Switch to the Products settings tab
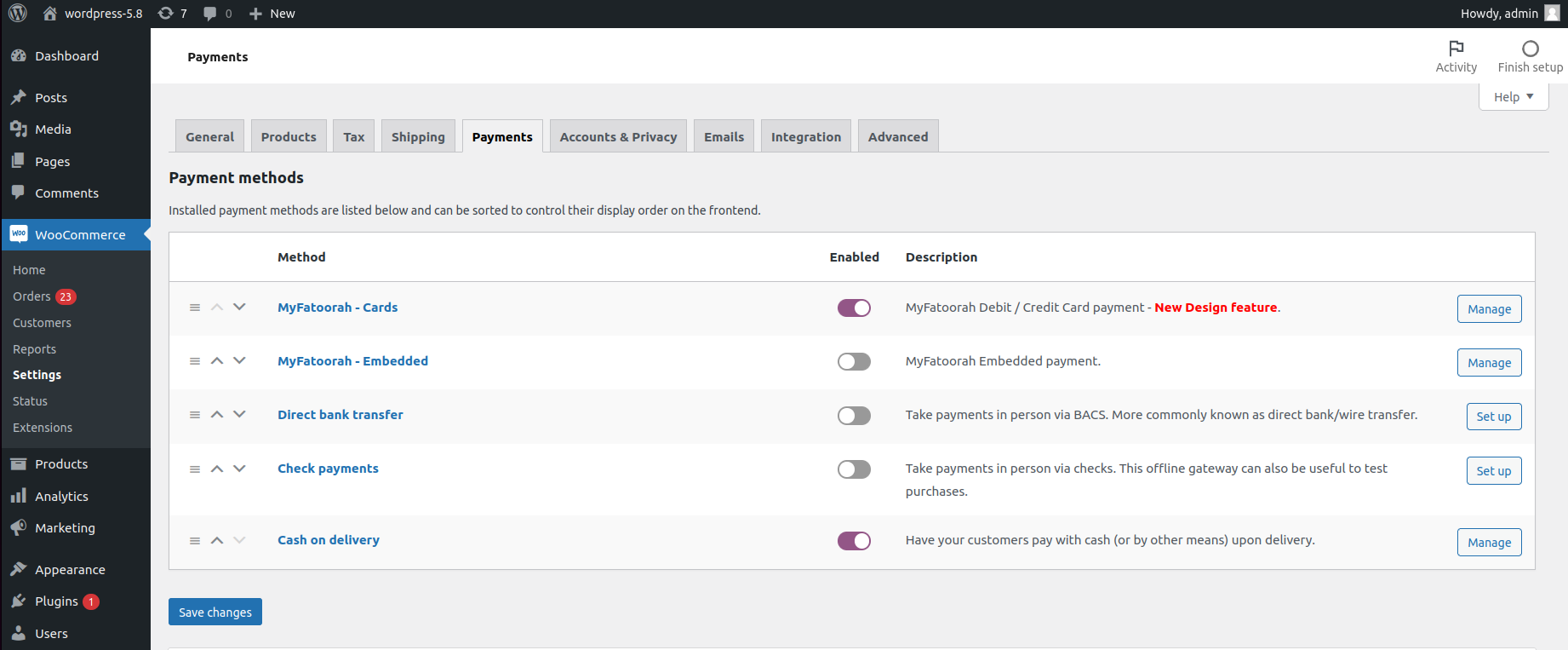The height and width of the screenshot is (650, 1568). 289,136
